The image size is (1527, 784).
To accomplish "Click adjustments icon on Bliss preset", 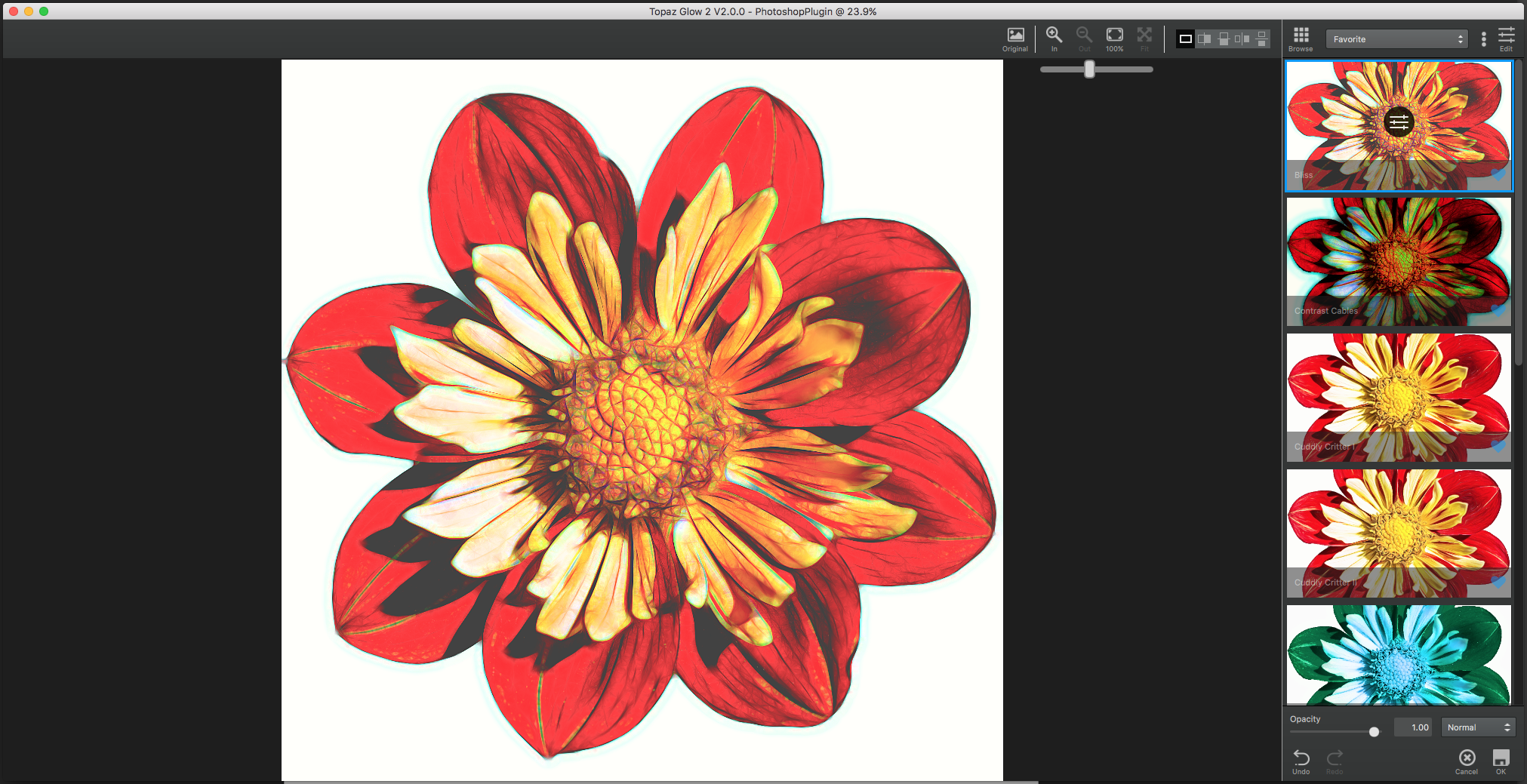I will click(x=1399, y=121).
